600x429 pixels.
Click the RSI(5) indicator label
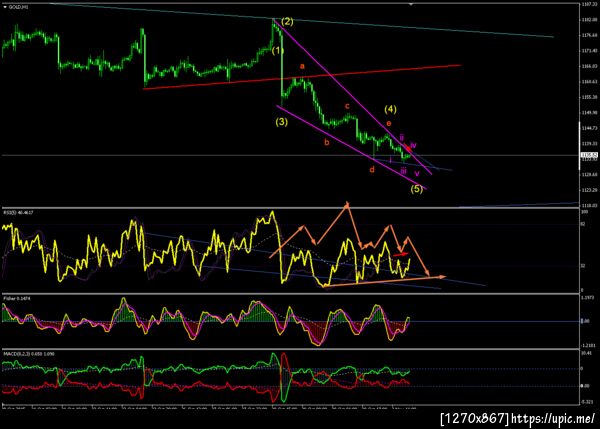tap(18, 212)
